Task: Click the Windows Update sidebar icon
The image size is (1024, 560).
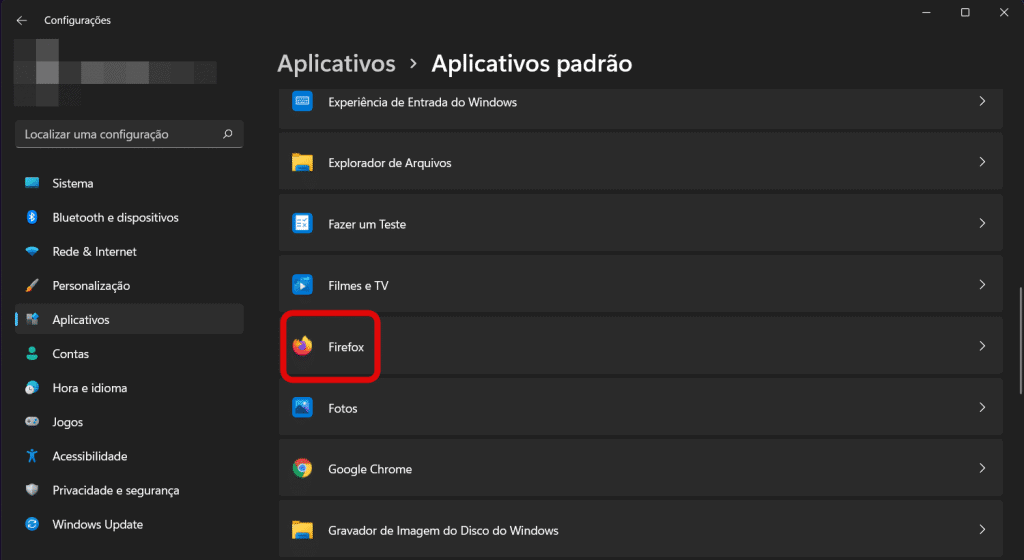Action: point(32,523)
